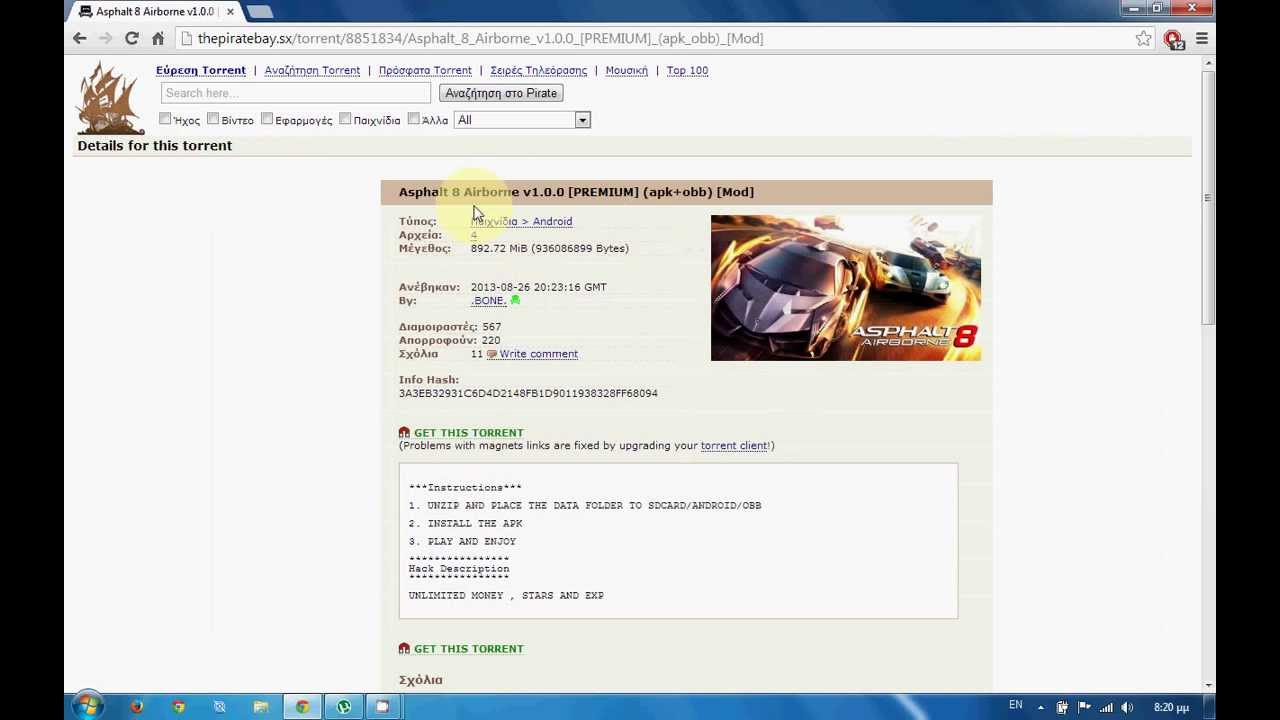Image resolution: width=1280 pixels, height=720 pixels.
Task: Click the Αναζήτηση στο Pirate search button
Action: coord(501,93)
